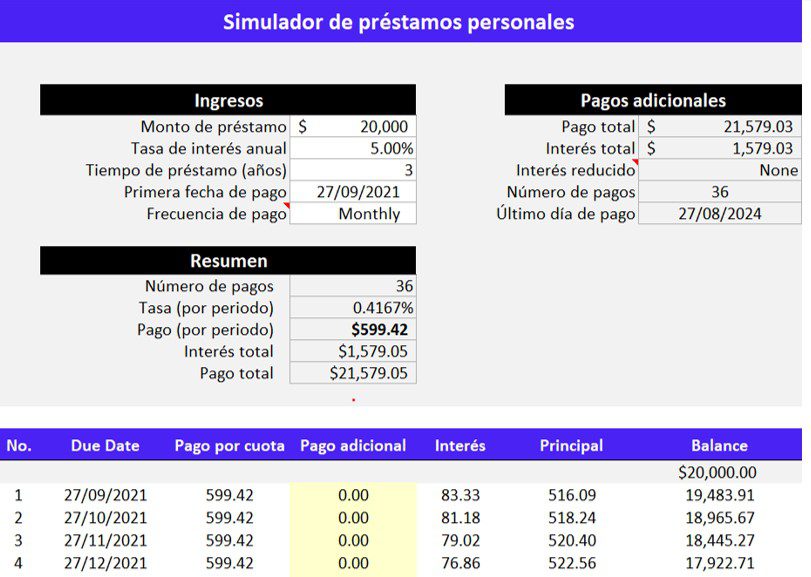Click the Último día de pago date cell
811x577 pixels.
point(720,213)
